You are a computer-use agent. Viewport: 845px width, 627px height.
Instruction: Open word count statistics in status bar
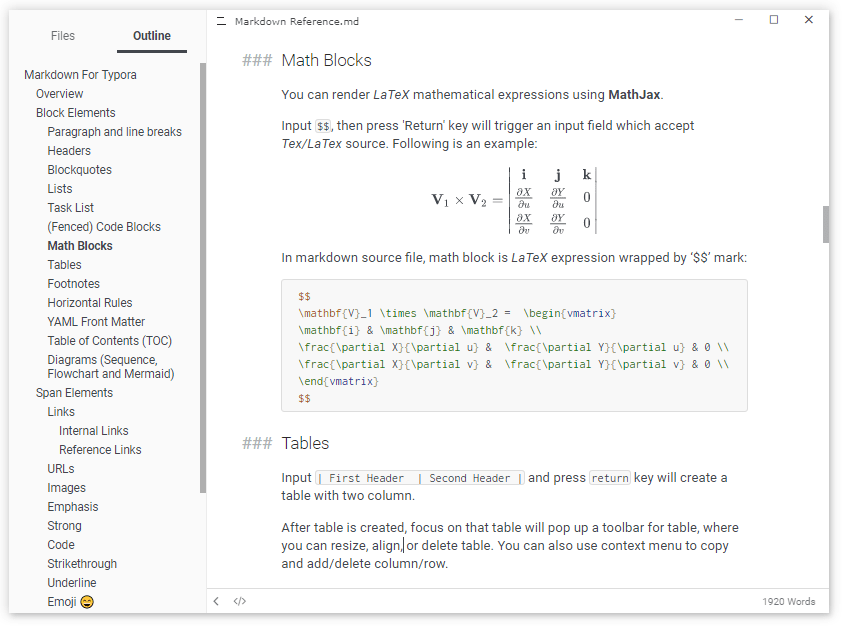click(789, 602)
